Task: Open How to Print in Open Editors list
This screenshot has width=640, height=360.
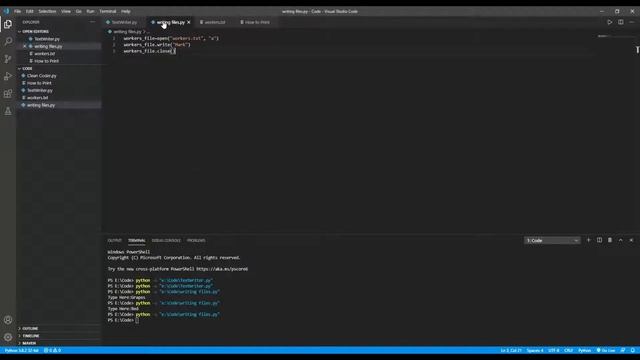Action: point(46,61)
